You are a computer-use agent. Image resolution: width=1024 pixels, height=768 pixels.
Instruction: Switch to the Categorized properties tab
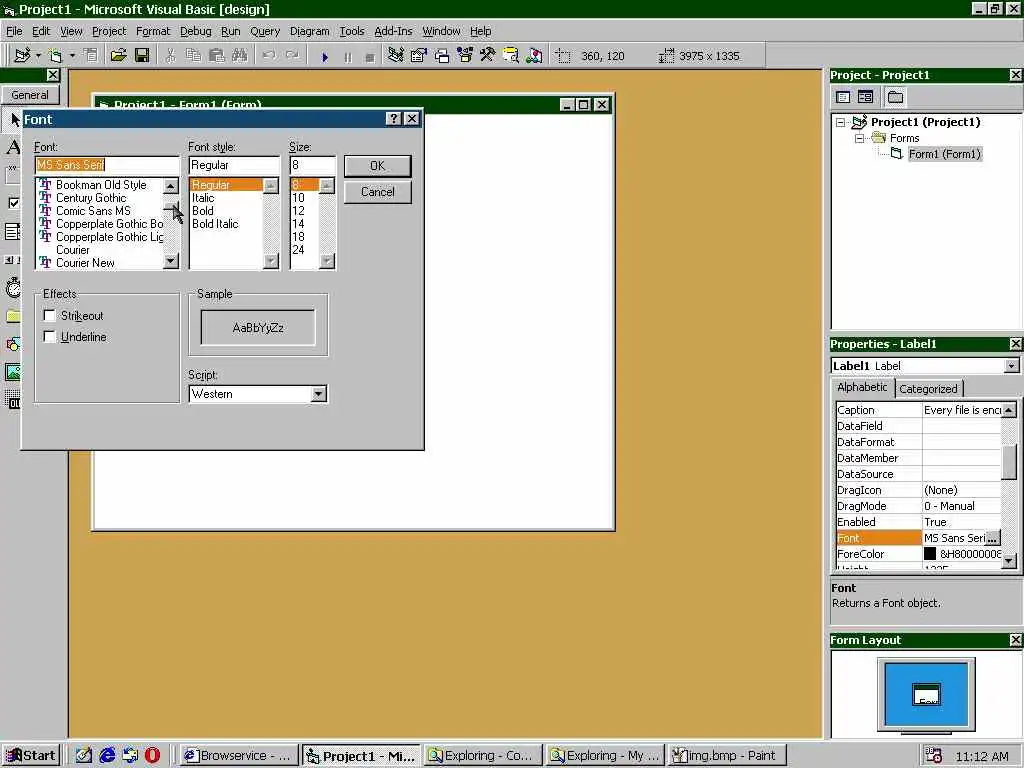[x=928, y=389]
